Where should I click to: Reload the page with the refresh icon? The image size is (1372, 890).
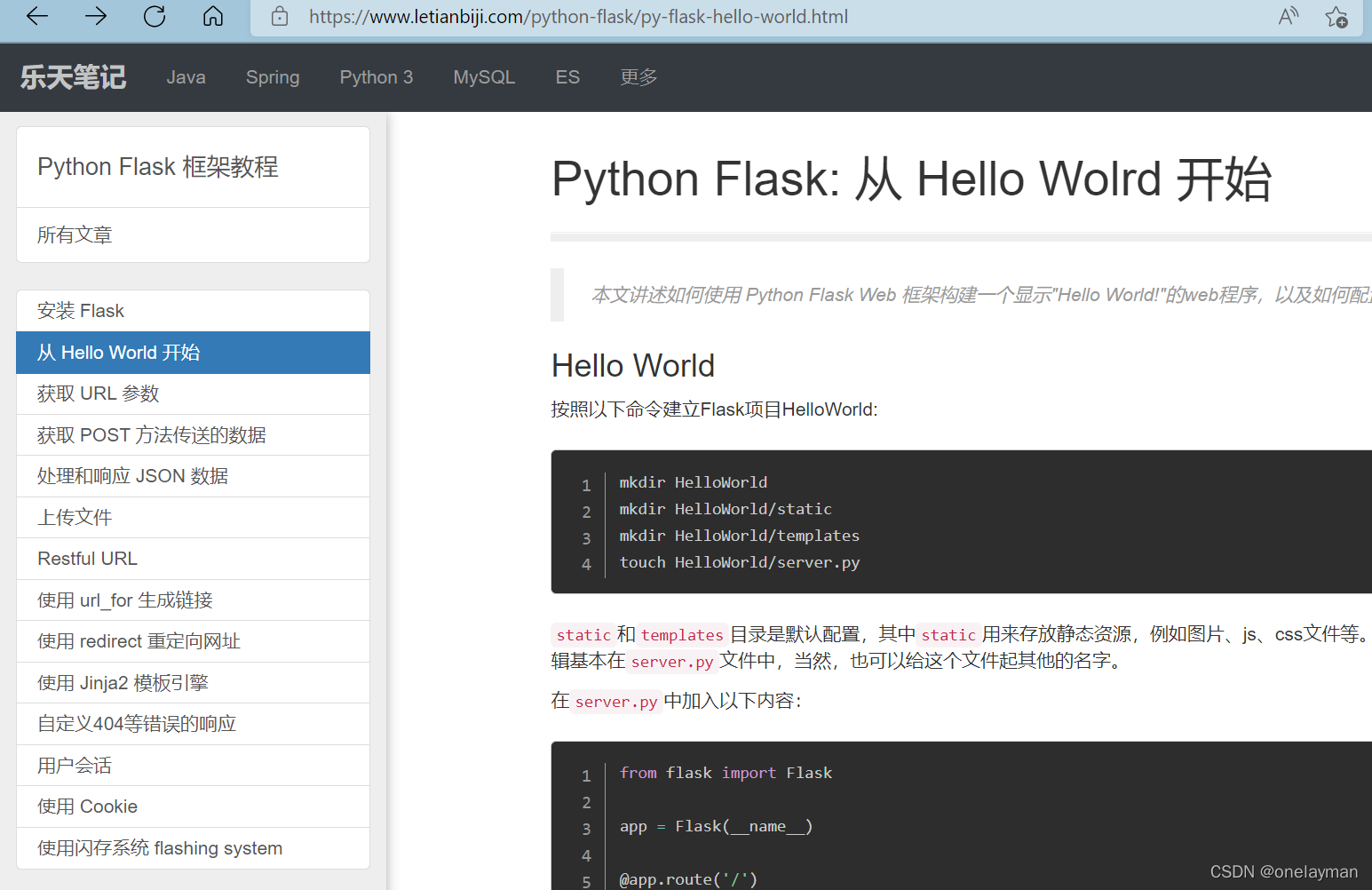[x=155, y=16]
